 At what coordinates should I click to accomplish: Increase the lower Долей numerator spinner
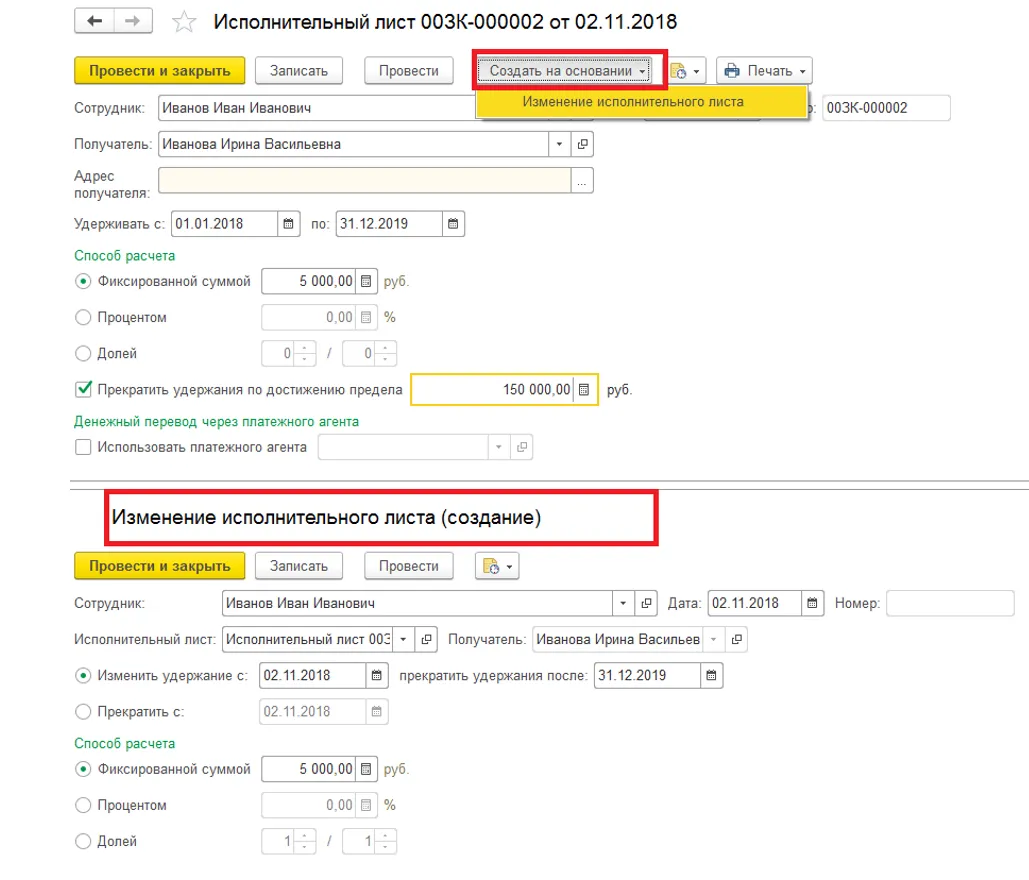click(x=306, y=836)
